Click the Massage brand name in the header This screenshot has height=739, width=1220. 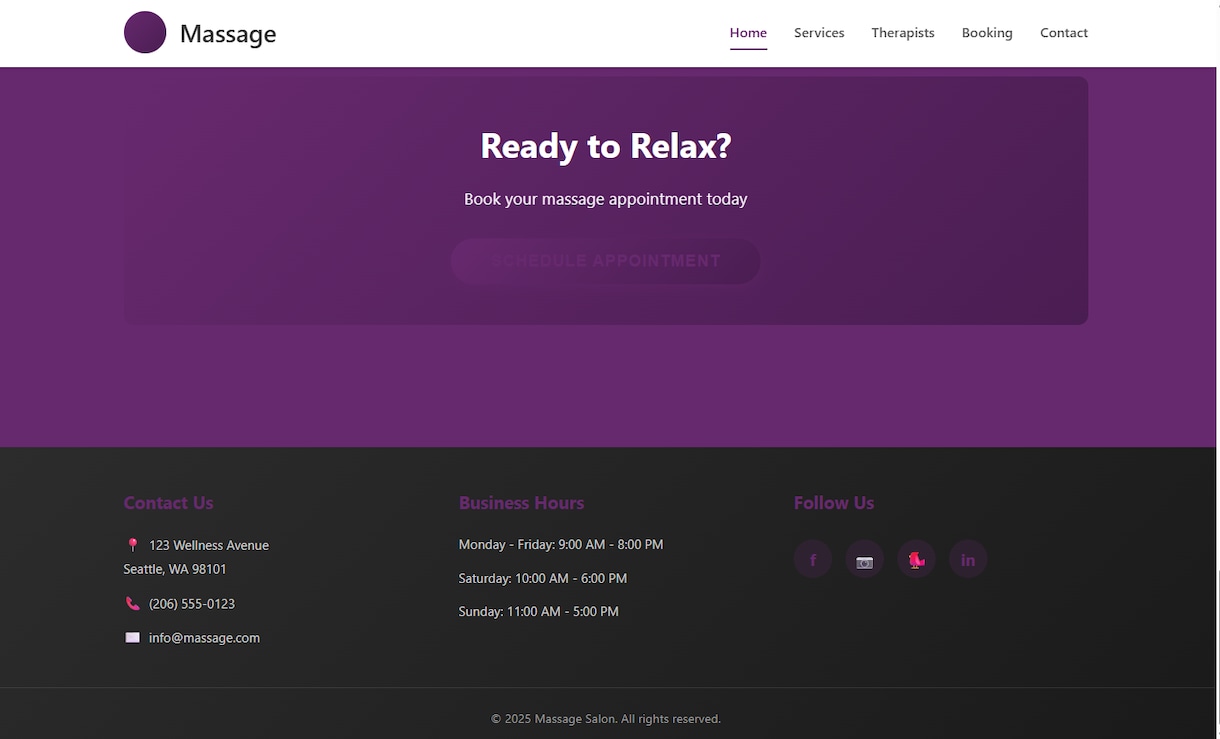click(228, 34)
